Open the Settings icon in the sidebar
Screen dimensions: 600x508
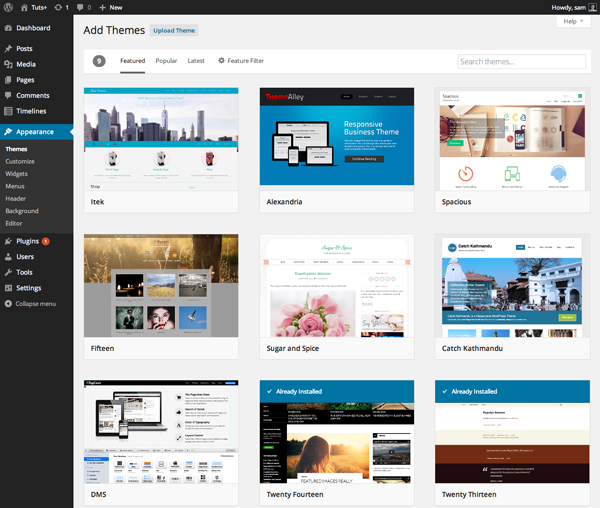pyautogui.click(x=8, y=288)
